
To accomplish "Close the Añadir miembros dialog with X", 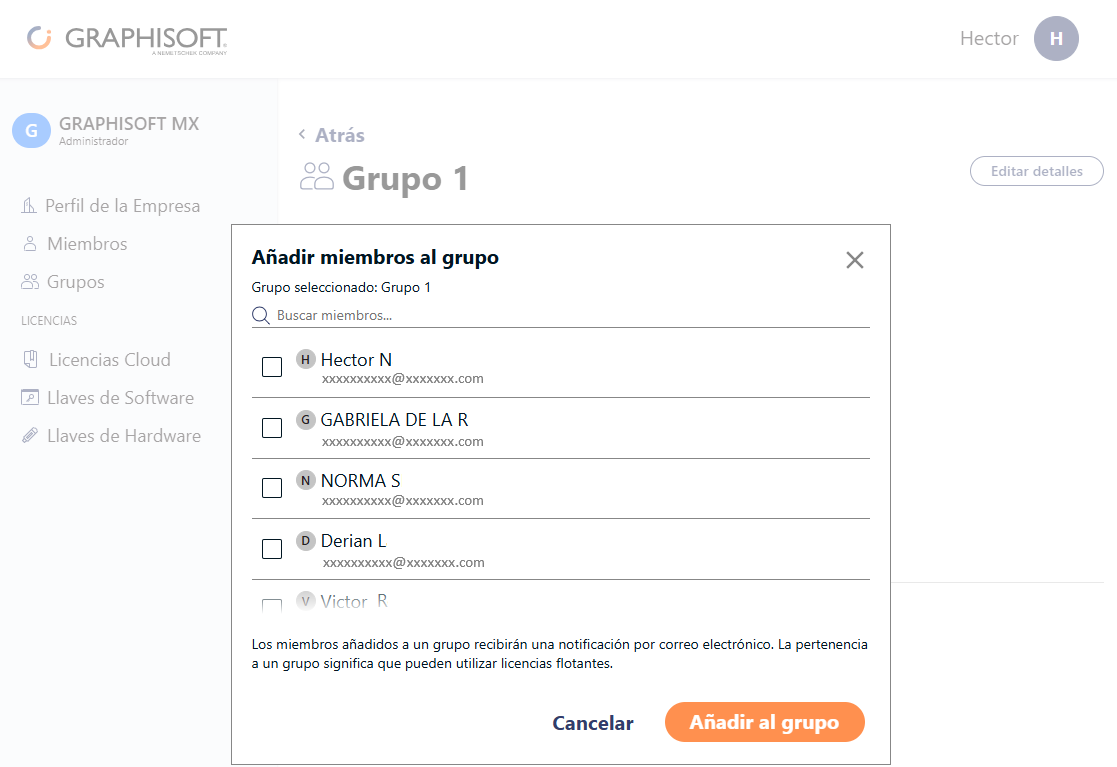I will (x=855, y=260).
